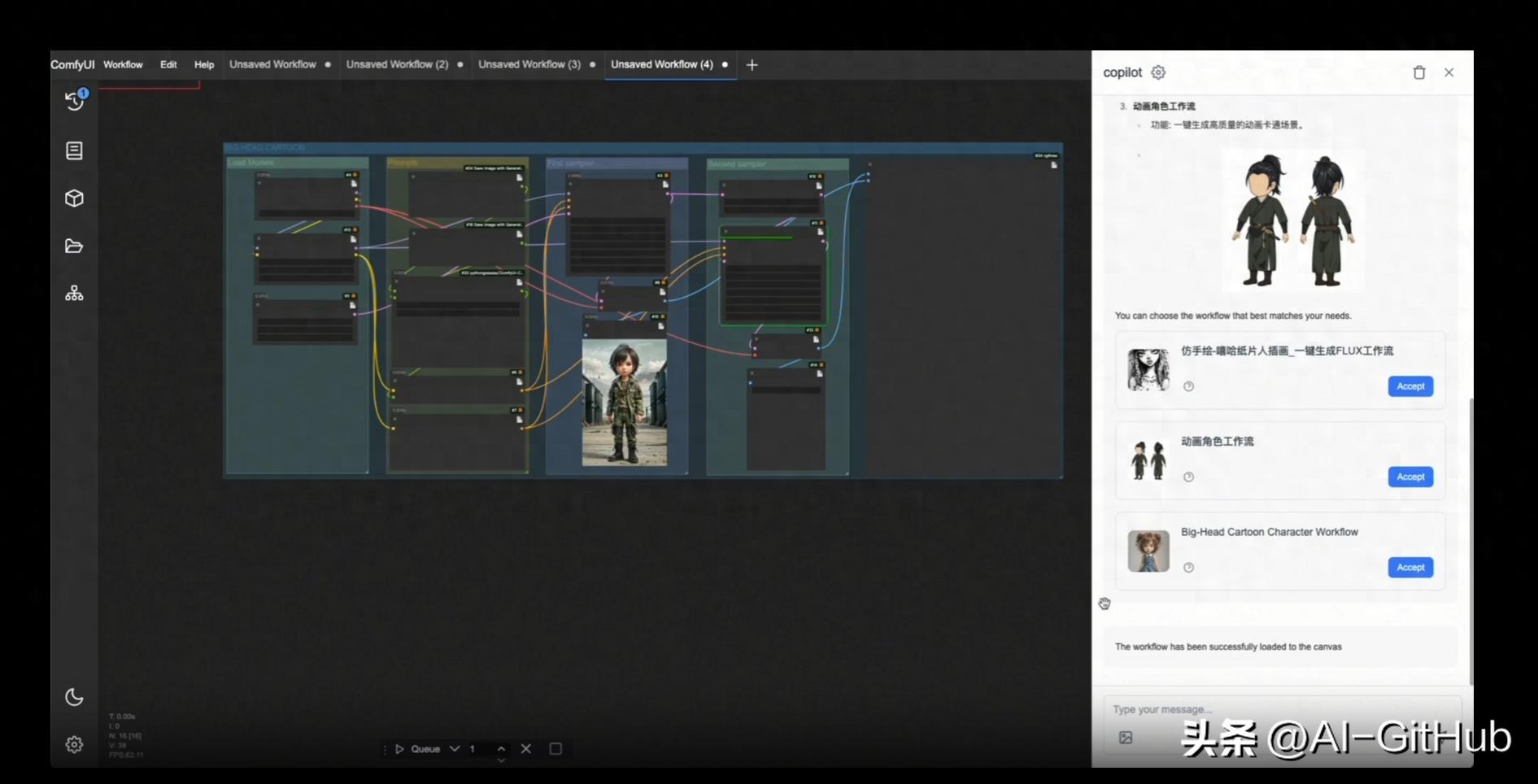The width and height of the screenshot is (1538, 784).
Task: Decrease batch count with down arrow
Action: (x=501, y=760)
